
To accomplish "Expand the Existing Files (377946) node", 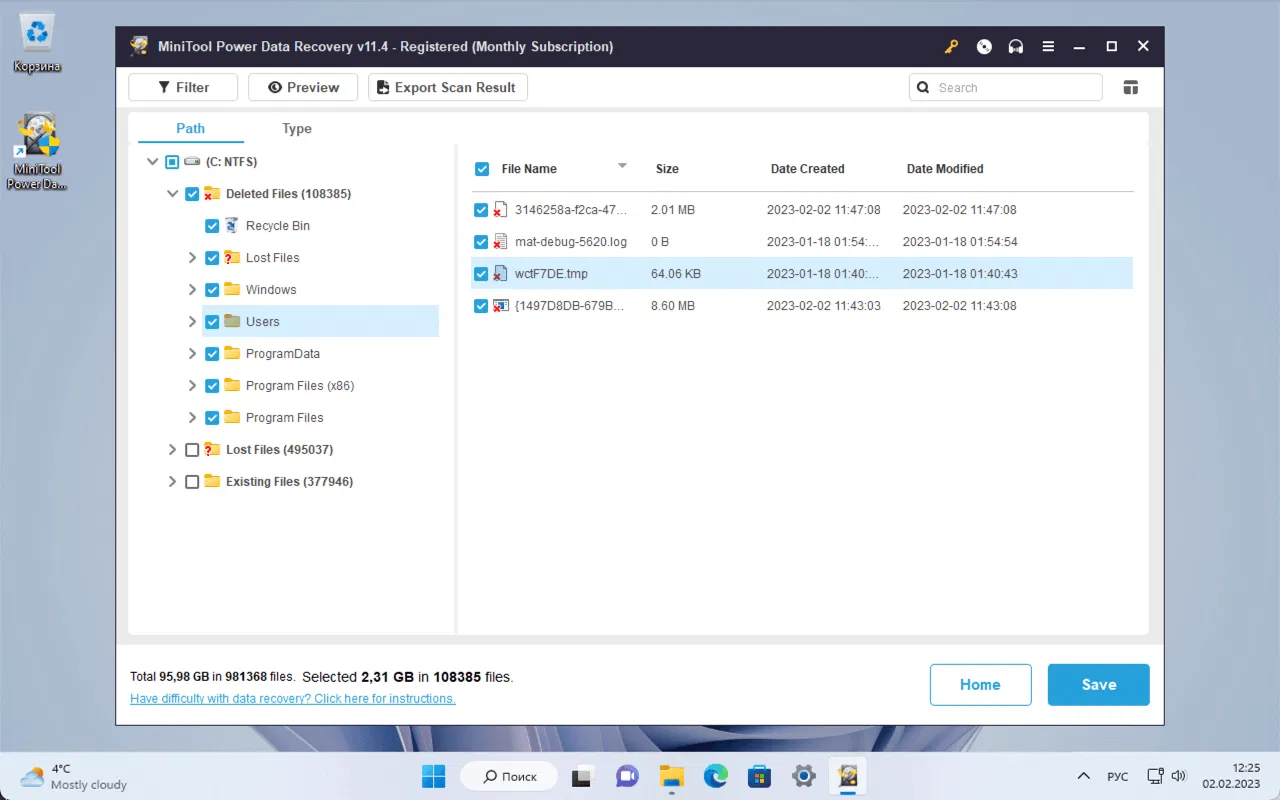I will coord(172,482).
